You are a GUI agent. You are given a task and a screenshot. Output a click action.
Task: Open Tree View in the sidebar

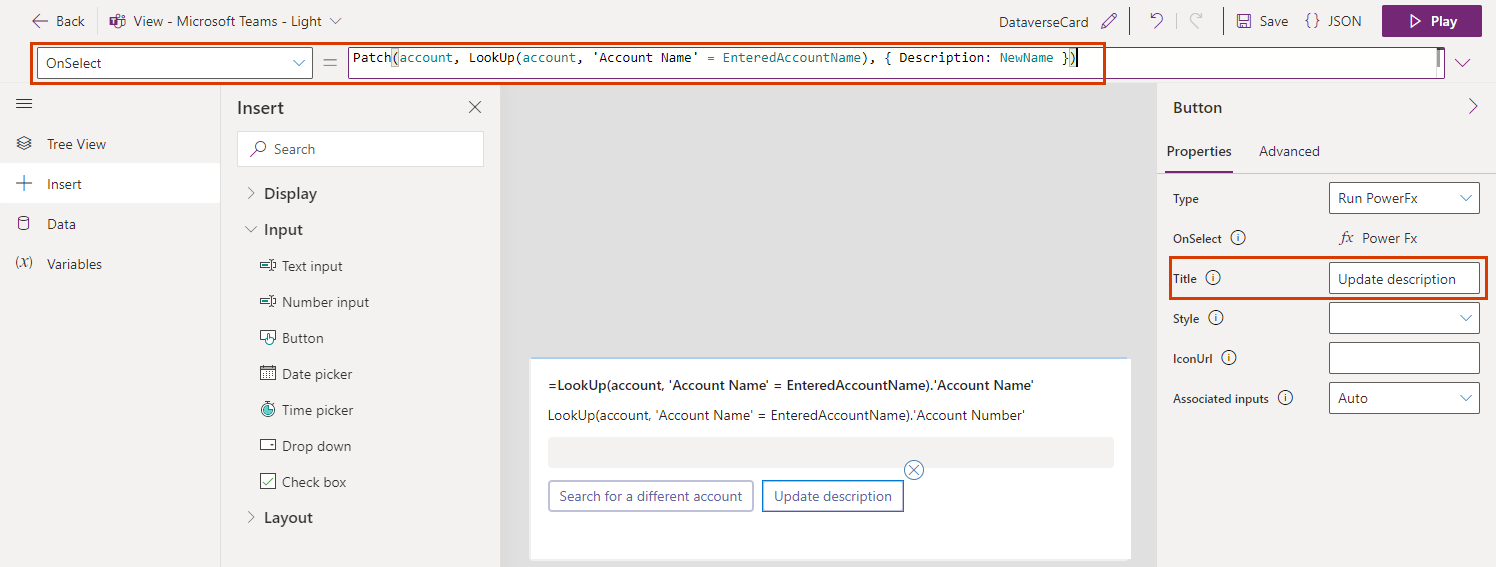point(110,144)
